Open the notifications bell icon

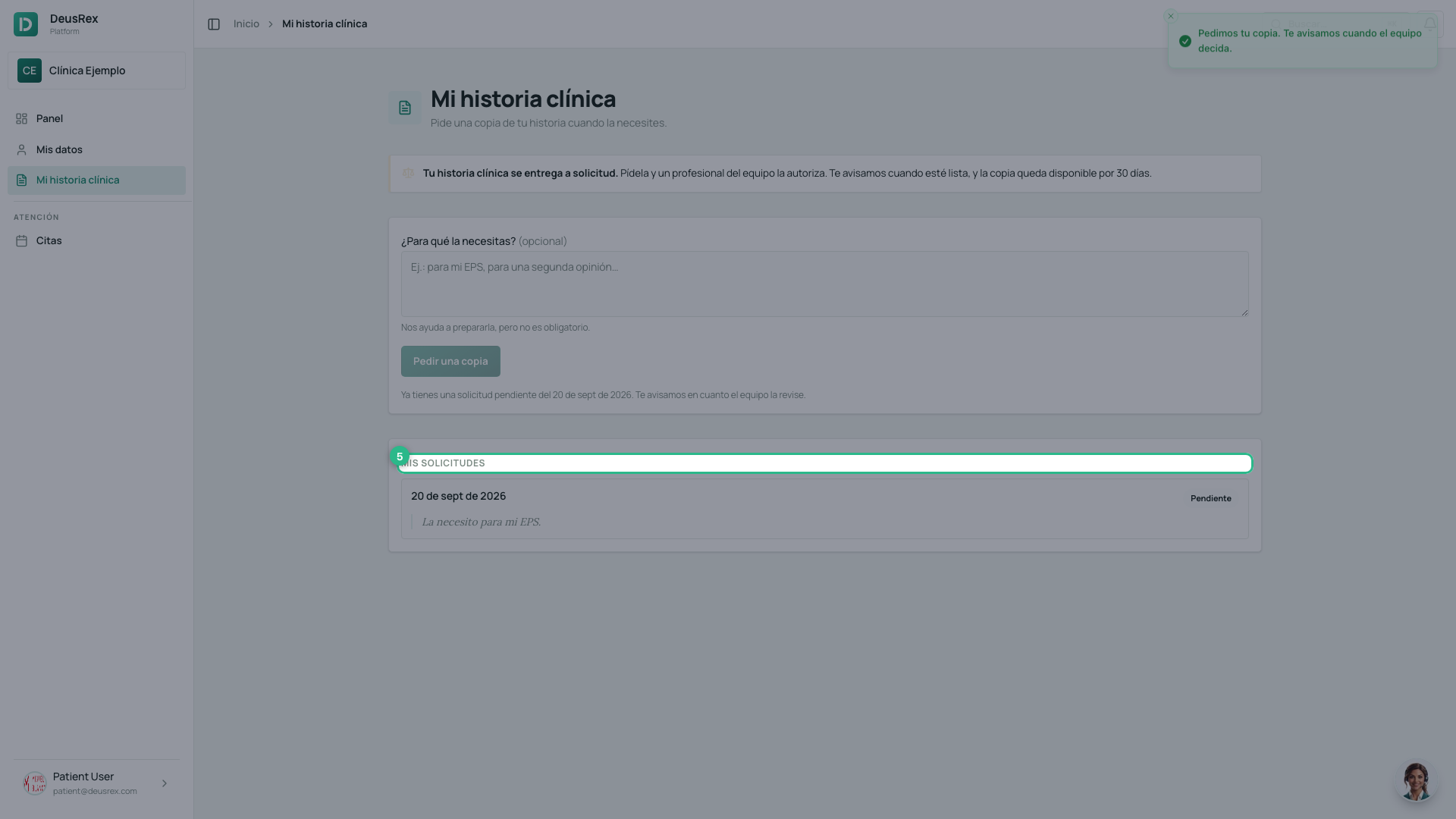click(1430, 24)
